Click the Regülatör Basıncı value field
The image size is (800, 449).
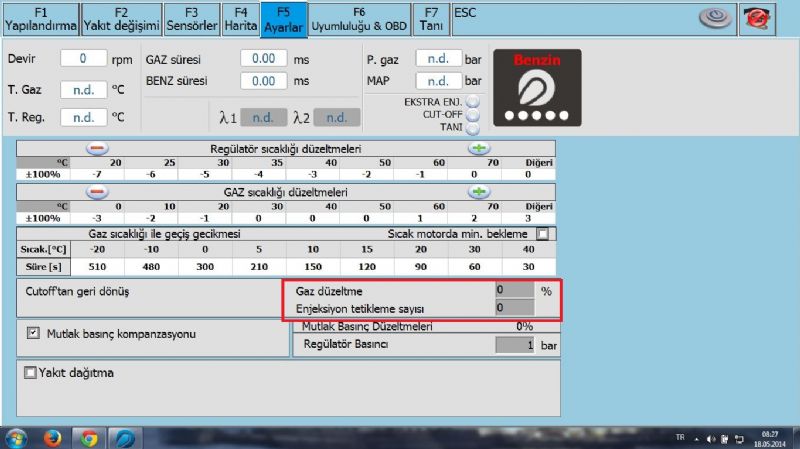tap(515, 345)
